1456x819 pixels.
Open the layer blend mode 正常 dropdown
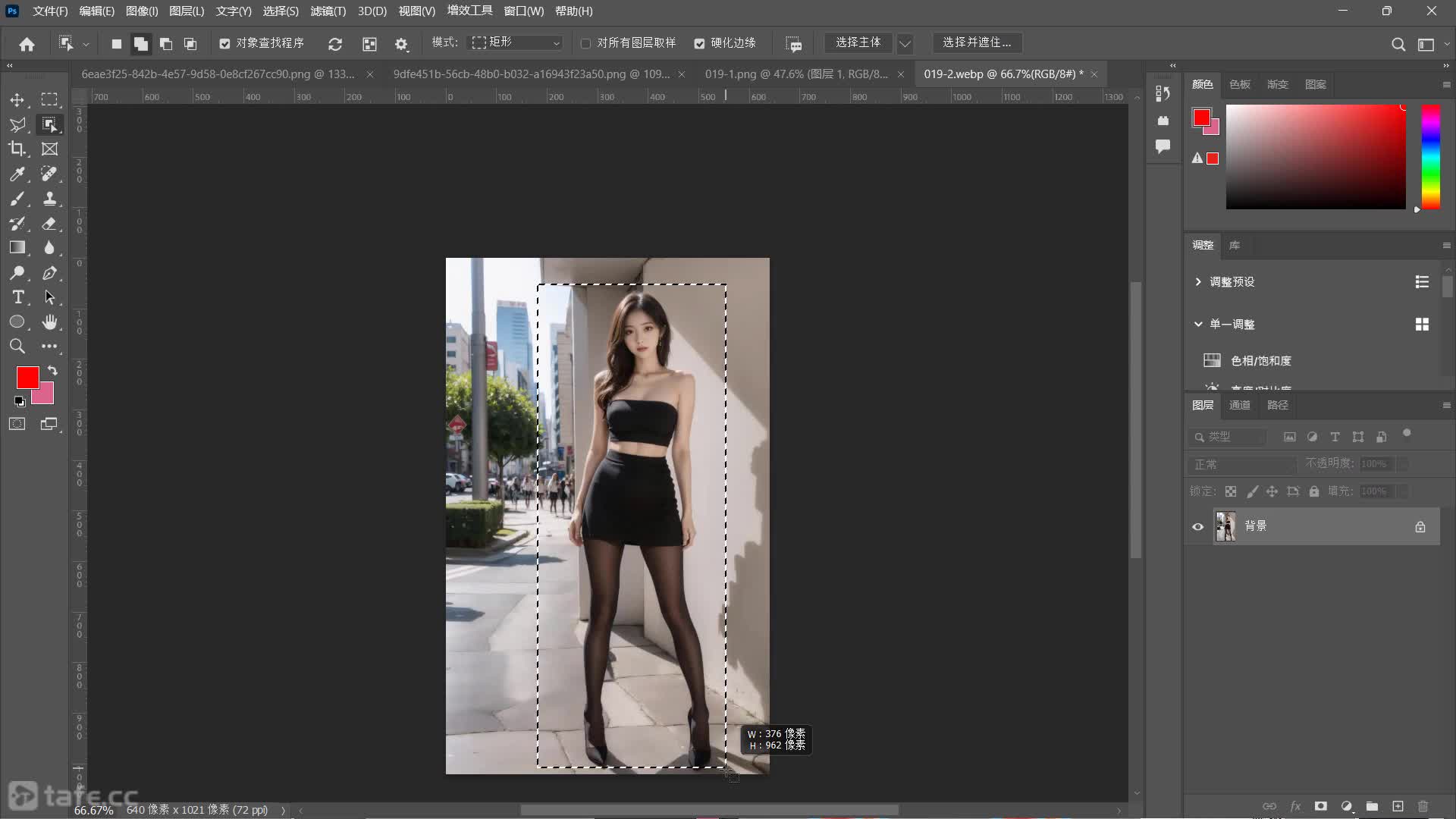point(1242,463)
